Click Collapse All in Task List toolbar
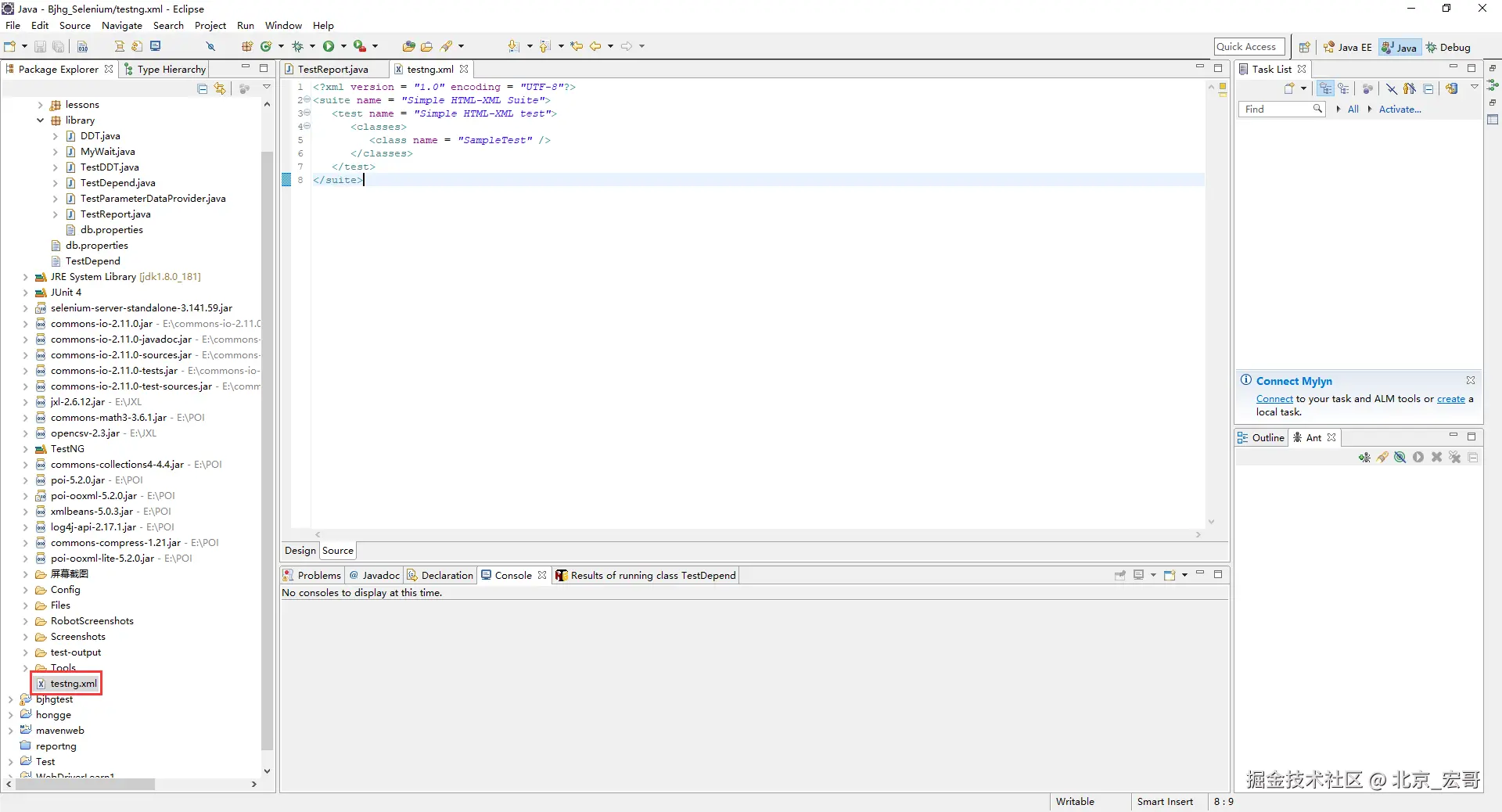 tap(1428, 88)
